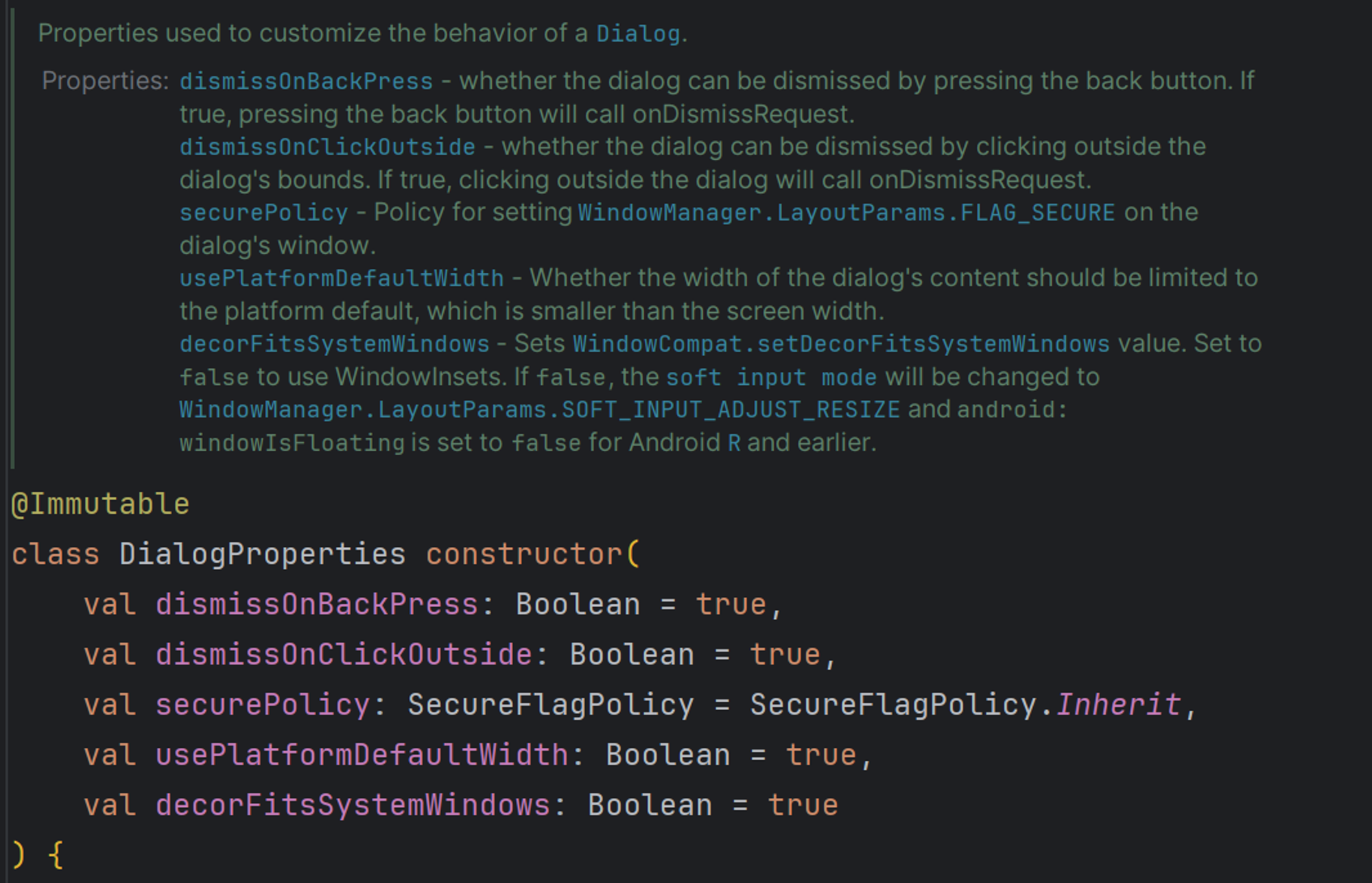Click dismissOnBackPress parameter in the constructor
The width and height of the screenshot is (1372, 883).
pyautogui.click(x=316, y=604)
